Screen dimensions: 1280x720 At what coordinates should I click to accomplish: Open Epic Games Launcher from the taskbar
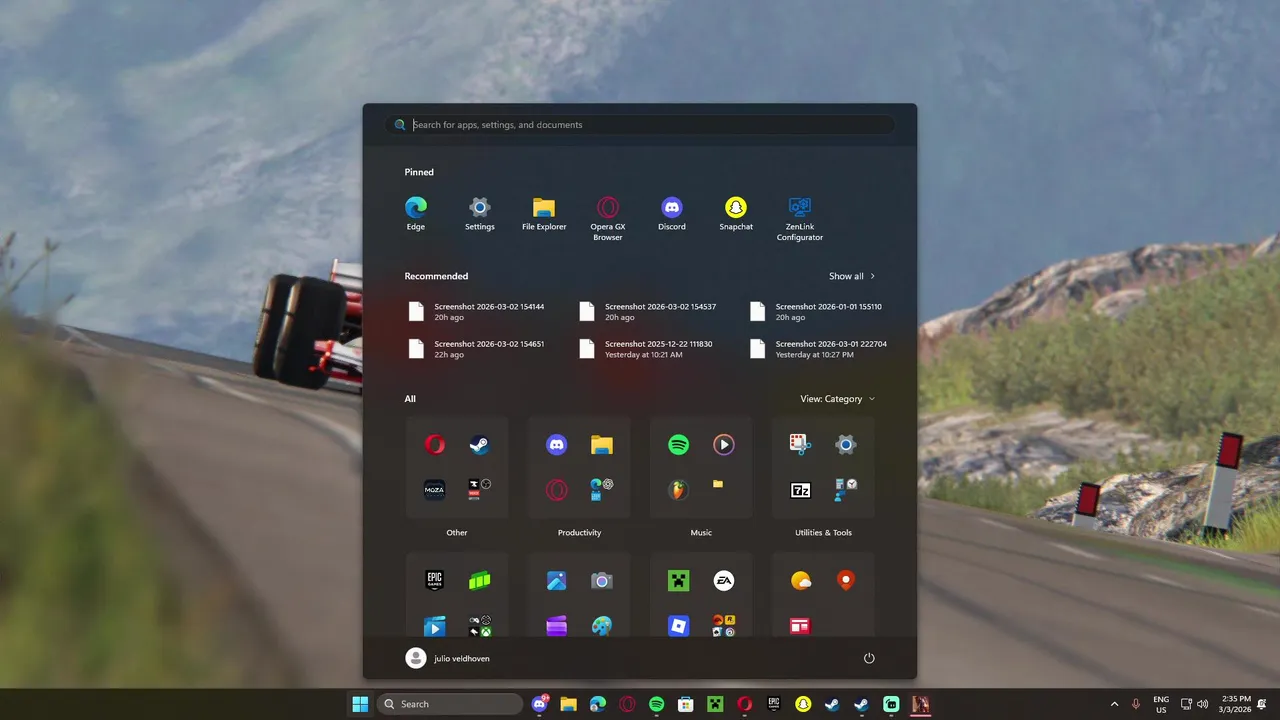[774, 704]
